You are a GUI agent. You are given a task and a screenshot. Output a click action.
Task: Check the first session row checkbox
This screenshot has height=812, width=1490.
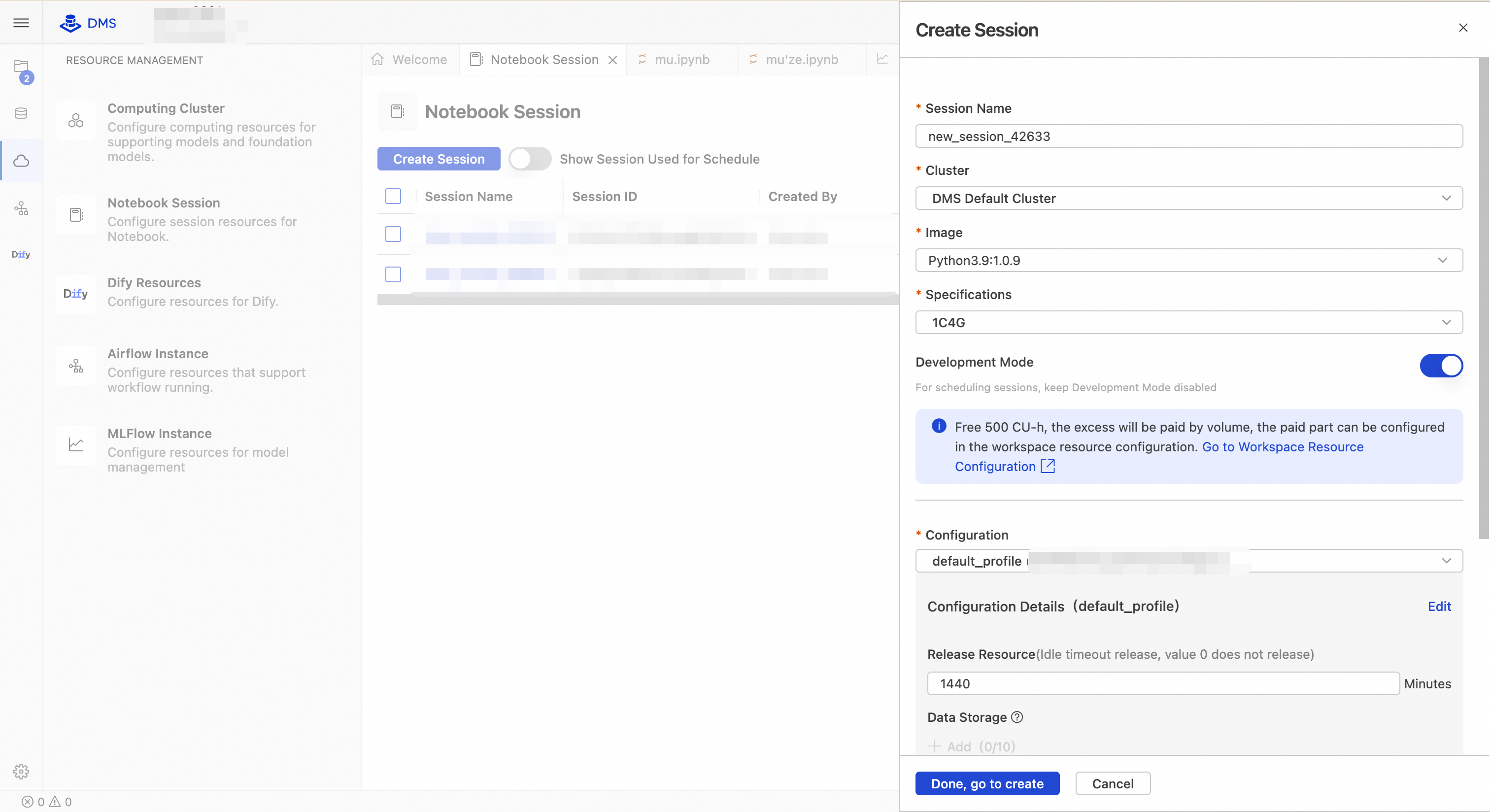point(393,234)
